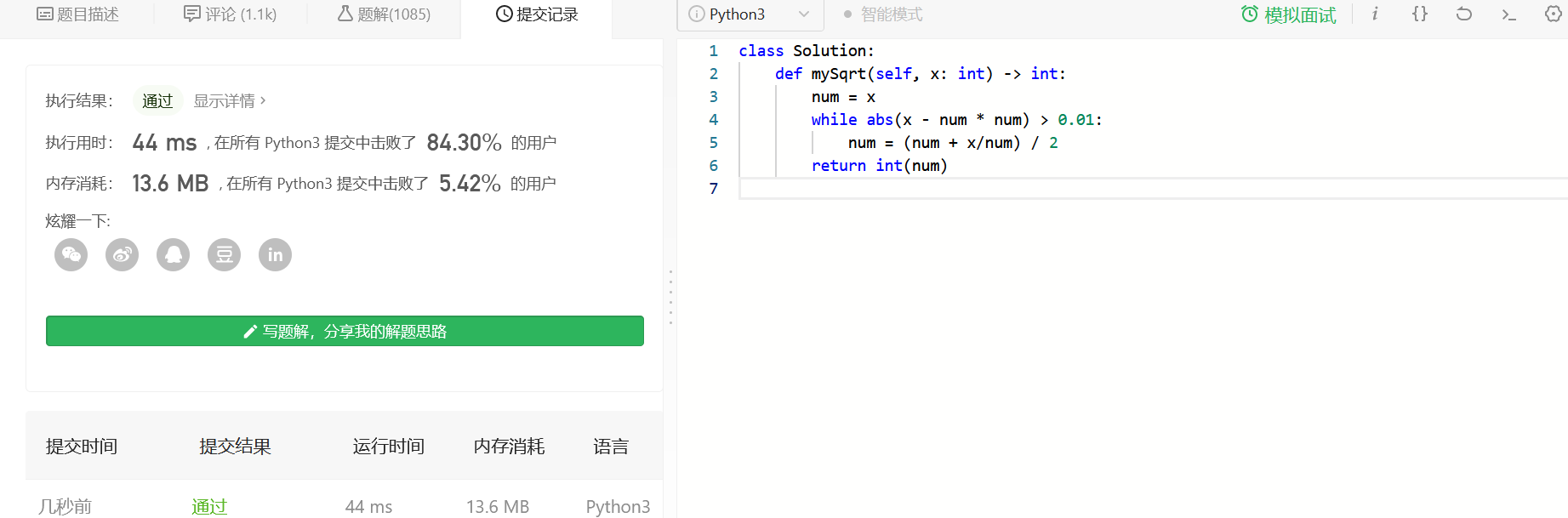Click the 提交记录 clock icon

pyautogui.click(x=505, y=14)
